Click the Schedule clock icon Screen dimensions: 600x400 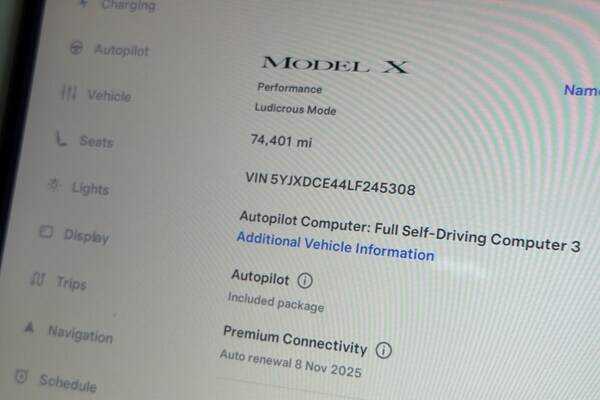coord(21,377)
